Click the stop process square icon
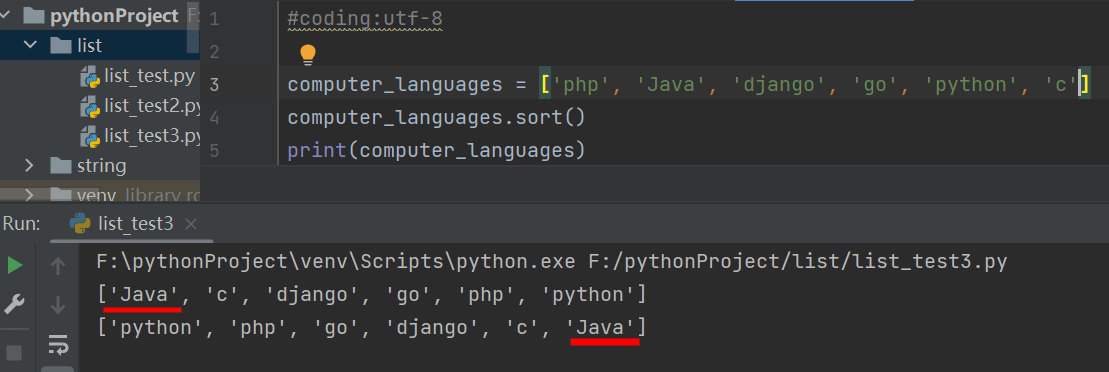The width and height of the screenshot is (1109, 372). 14,352
